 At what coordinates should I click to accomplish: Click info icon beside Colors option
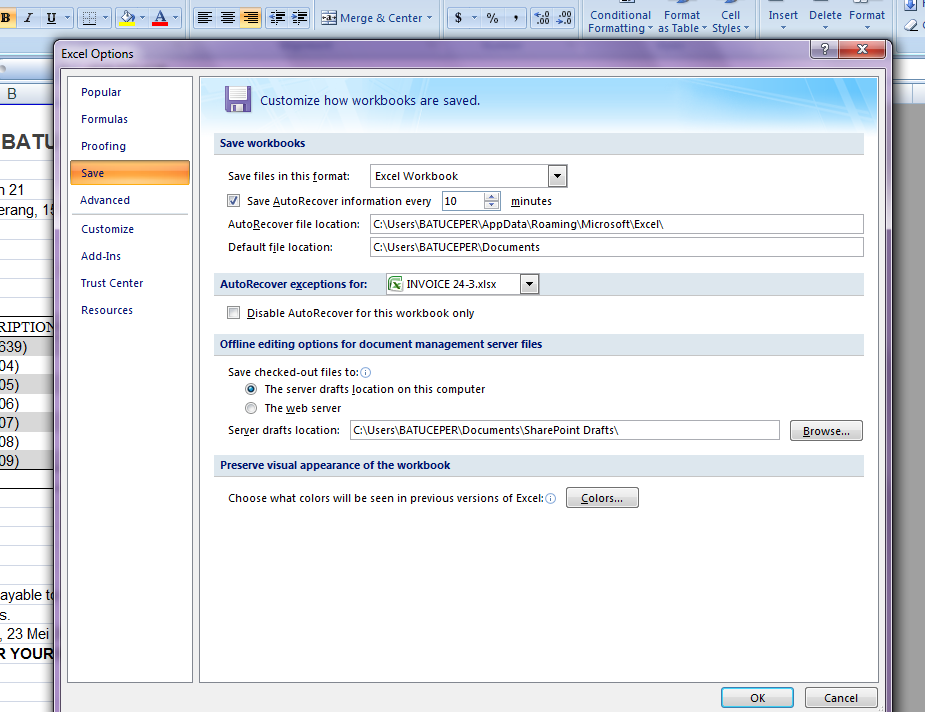550,498
